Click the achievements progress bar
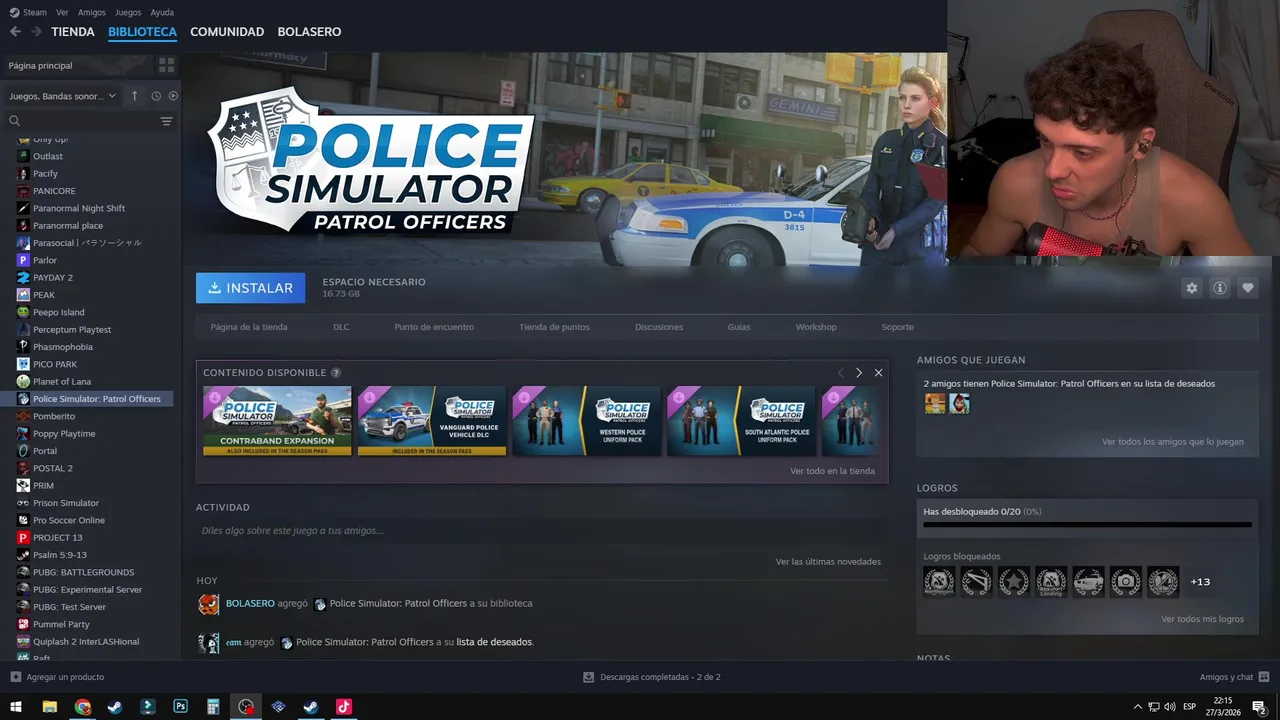Viewport: 1280px width, 720px height. click(1087, 524)
